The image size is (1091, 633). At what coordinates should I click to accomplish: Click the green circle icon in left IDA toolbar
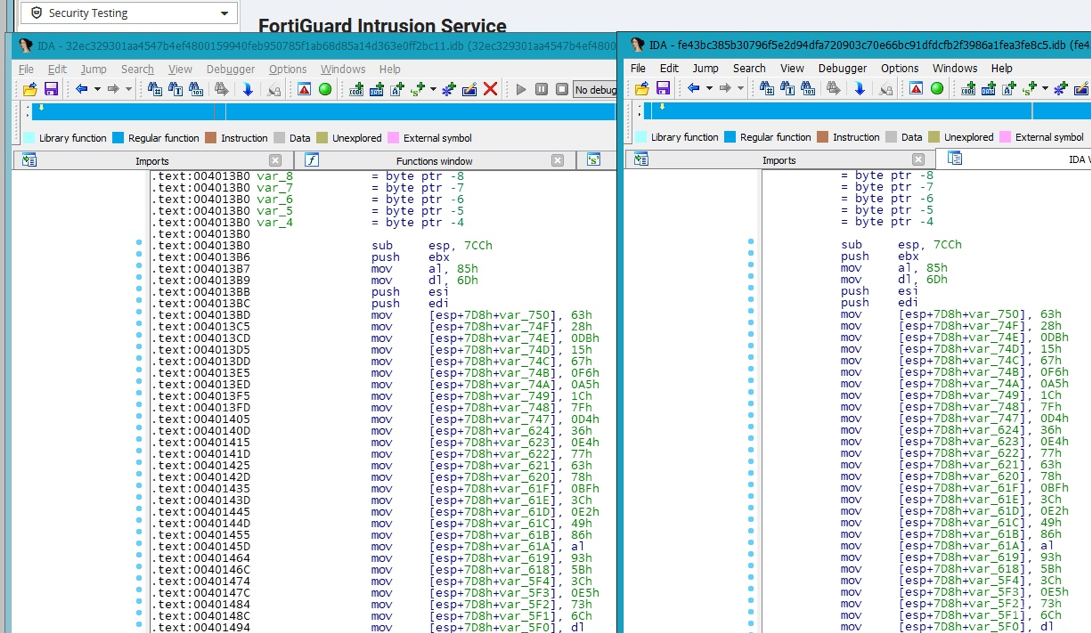coord(325,89)
